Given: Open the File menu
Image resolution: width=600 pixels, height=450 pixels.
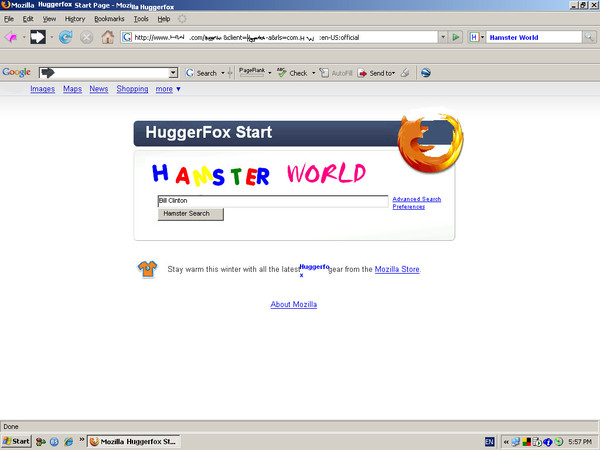Looking at the screenshot, I should (9, 19).
